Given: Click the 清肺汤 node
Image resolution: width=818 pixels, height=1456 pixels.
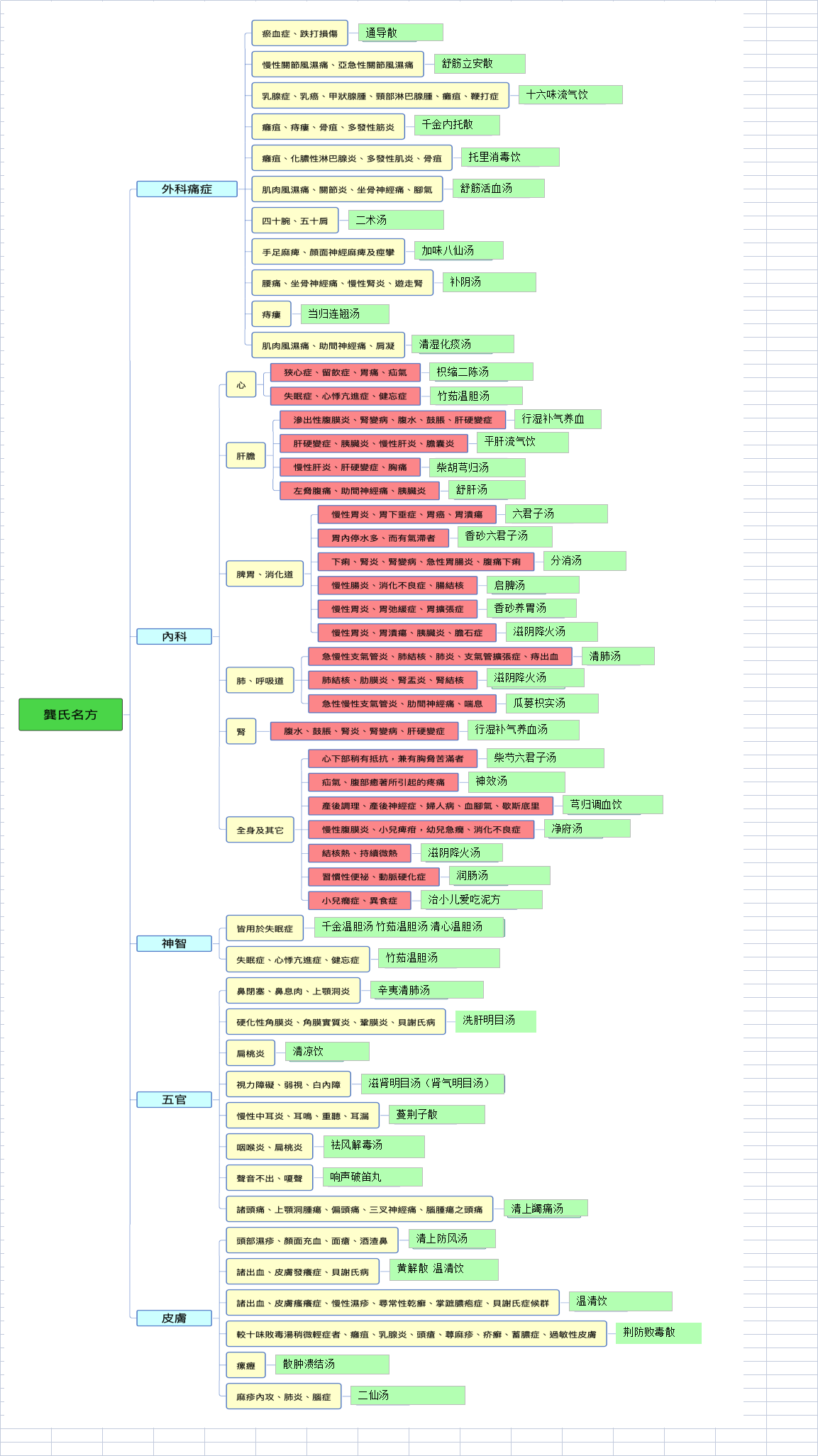Looking at the screenshot, I should tap(618, 656).
